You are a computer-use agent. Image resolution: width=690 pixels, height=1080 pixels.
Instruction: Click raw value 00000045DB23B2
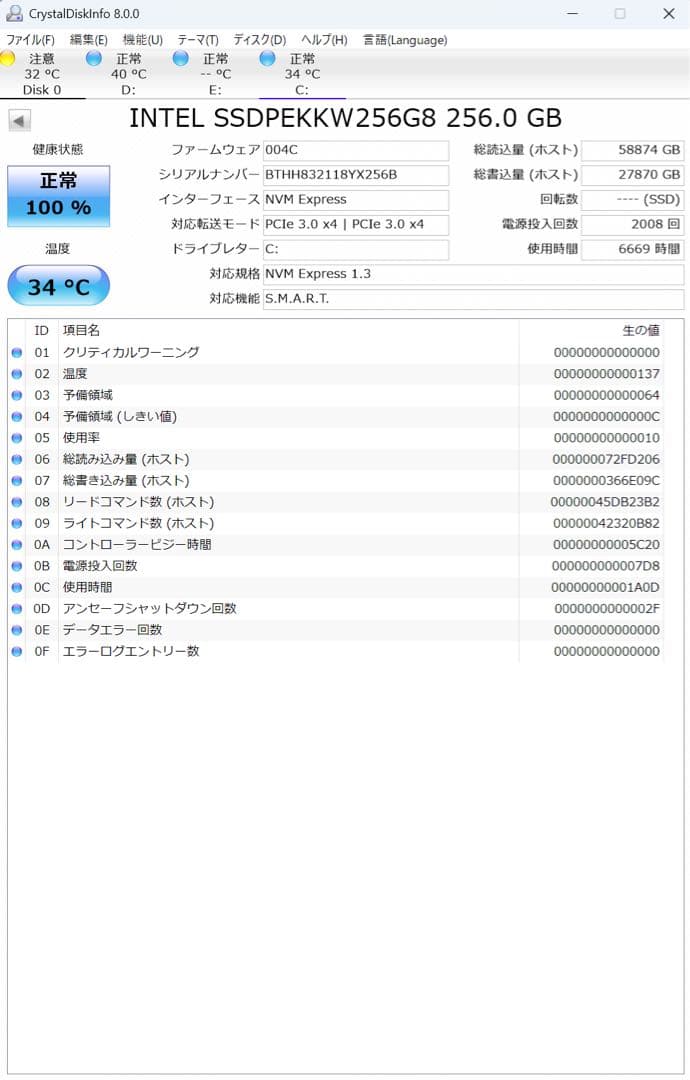pos(605,502)
